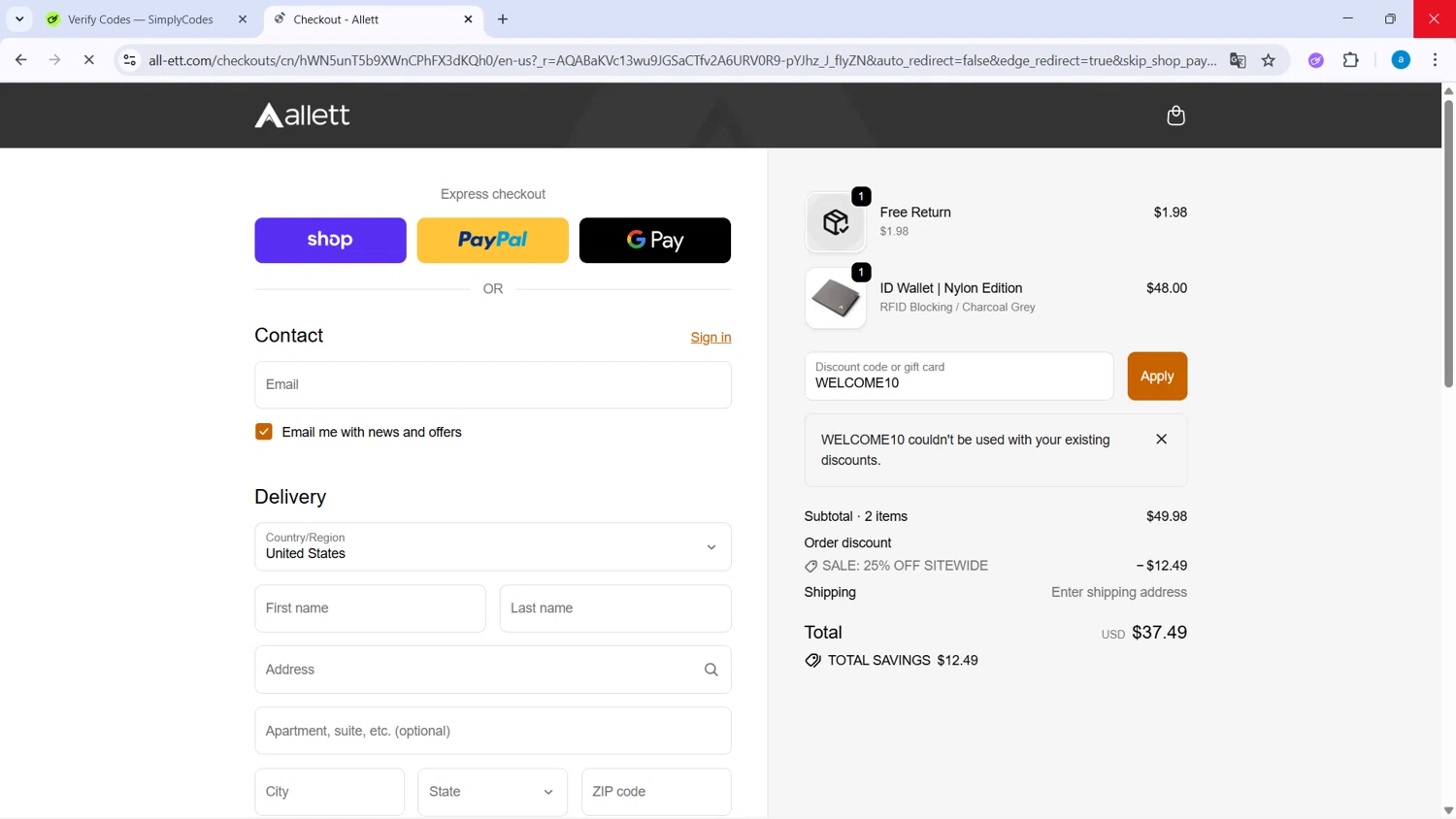Click the SALE: 25% OFF SITEWIDE discount tag icon
The width and height of the screenshot is (1456, 819).
811,567
